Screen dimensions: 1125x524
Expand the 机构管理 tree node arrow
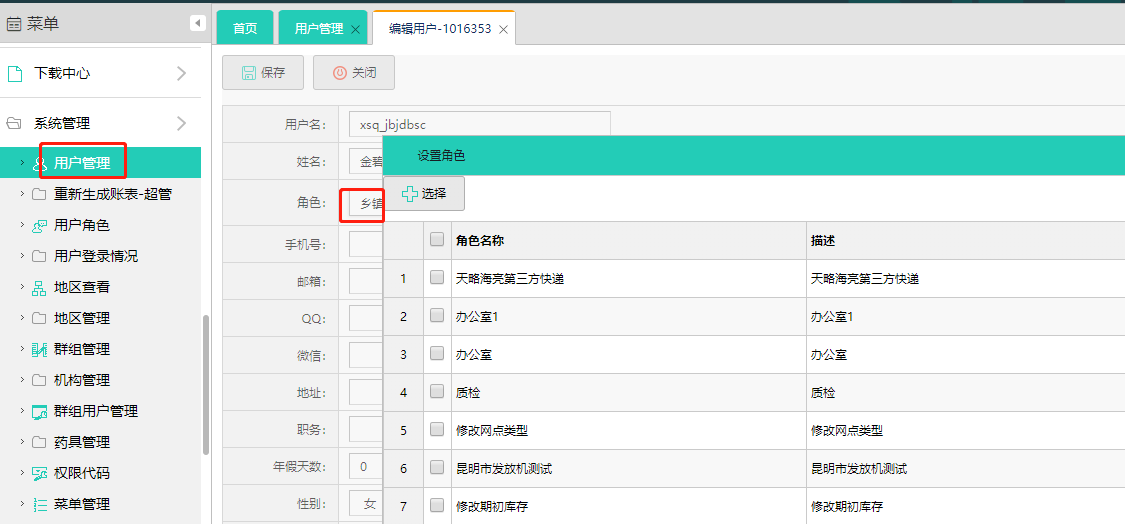click(22, 380)
